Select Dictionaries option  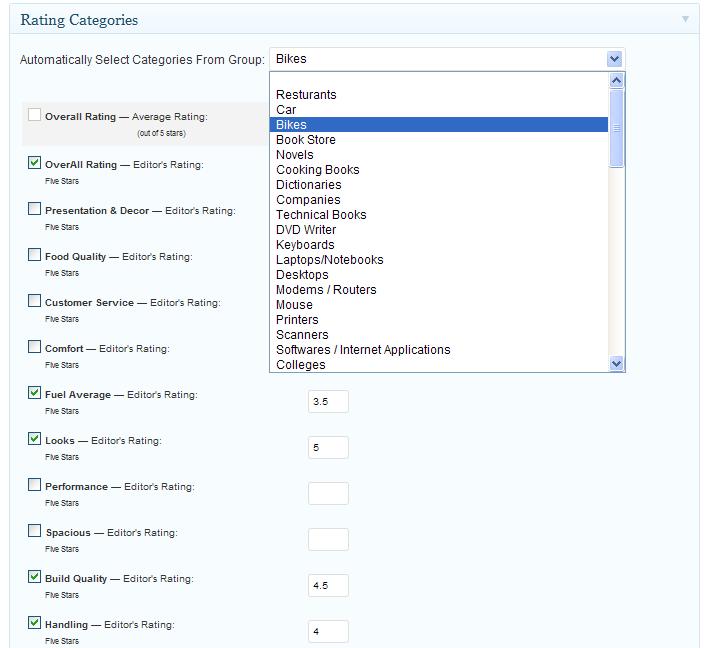[439, 185]
